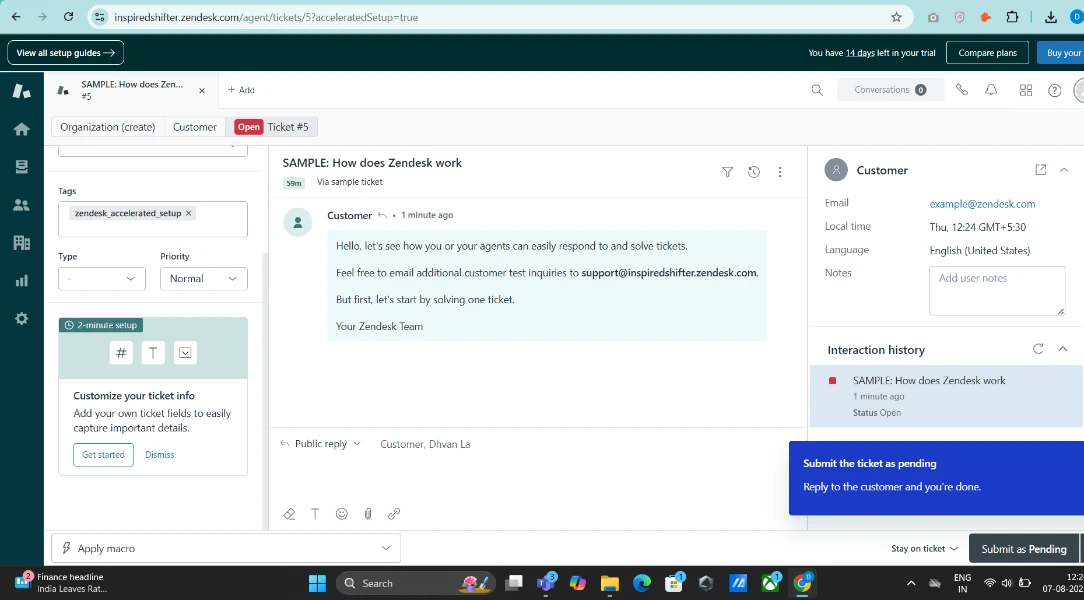Open browser extensions puzzle icon

tap(1012, 17)
